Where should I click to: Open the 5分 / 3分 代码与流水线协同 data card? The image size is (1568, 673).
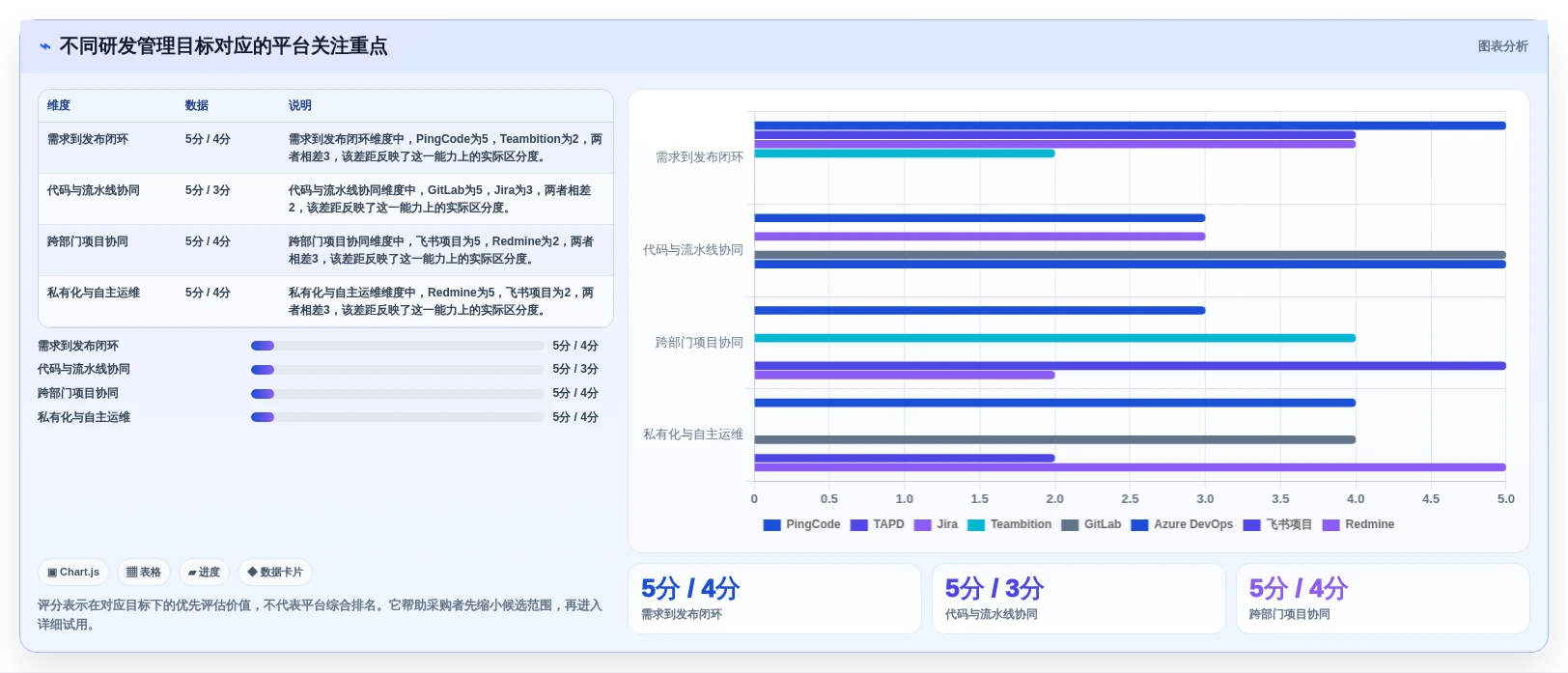click(1078, 599)
